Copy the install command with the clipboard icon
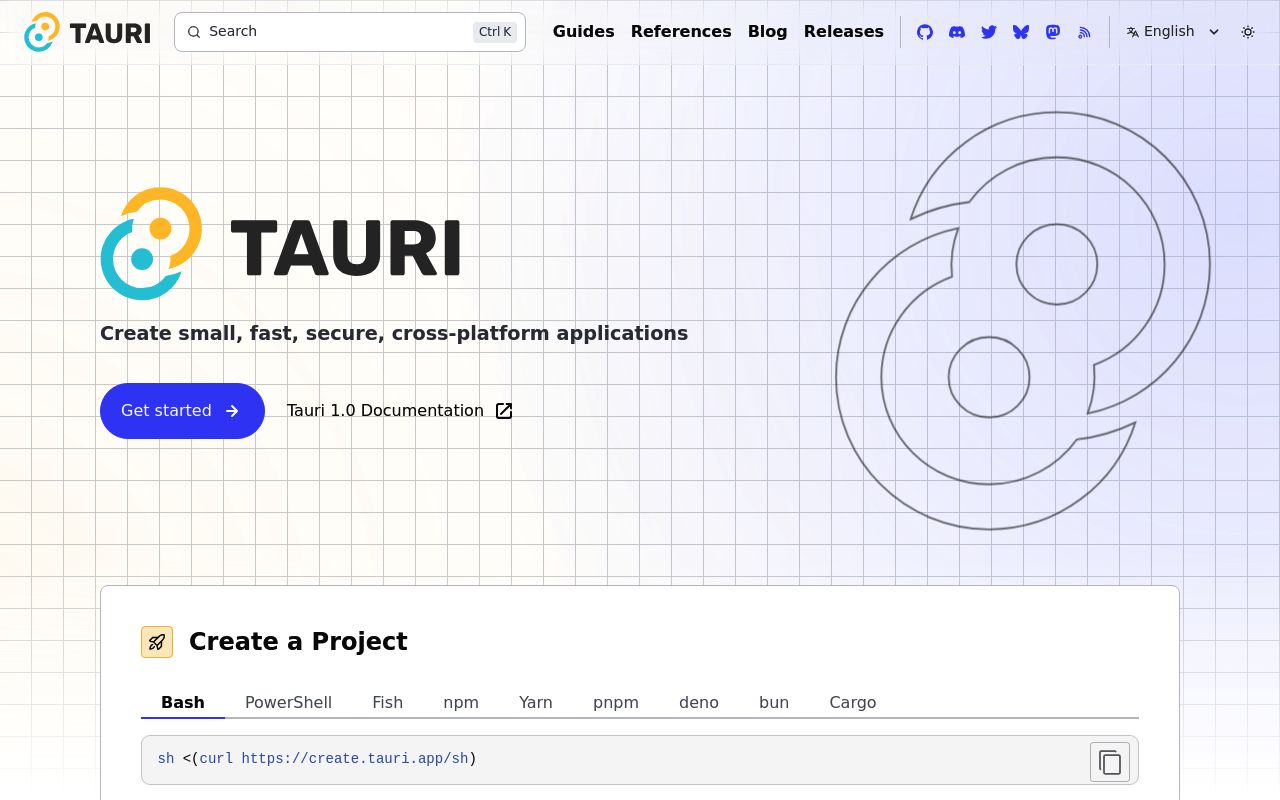This screenshot has height=800, width=1280. click(1110, 761)
